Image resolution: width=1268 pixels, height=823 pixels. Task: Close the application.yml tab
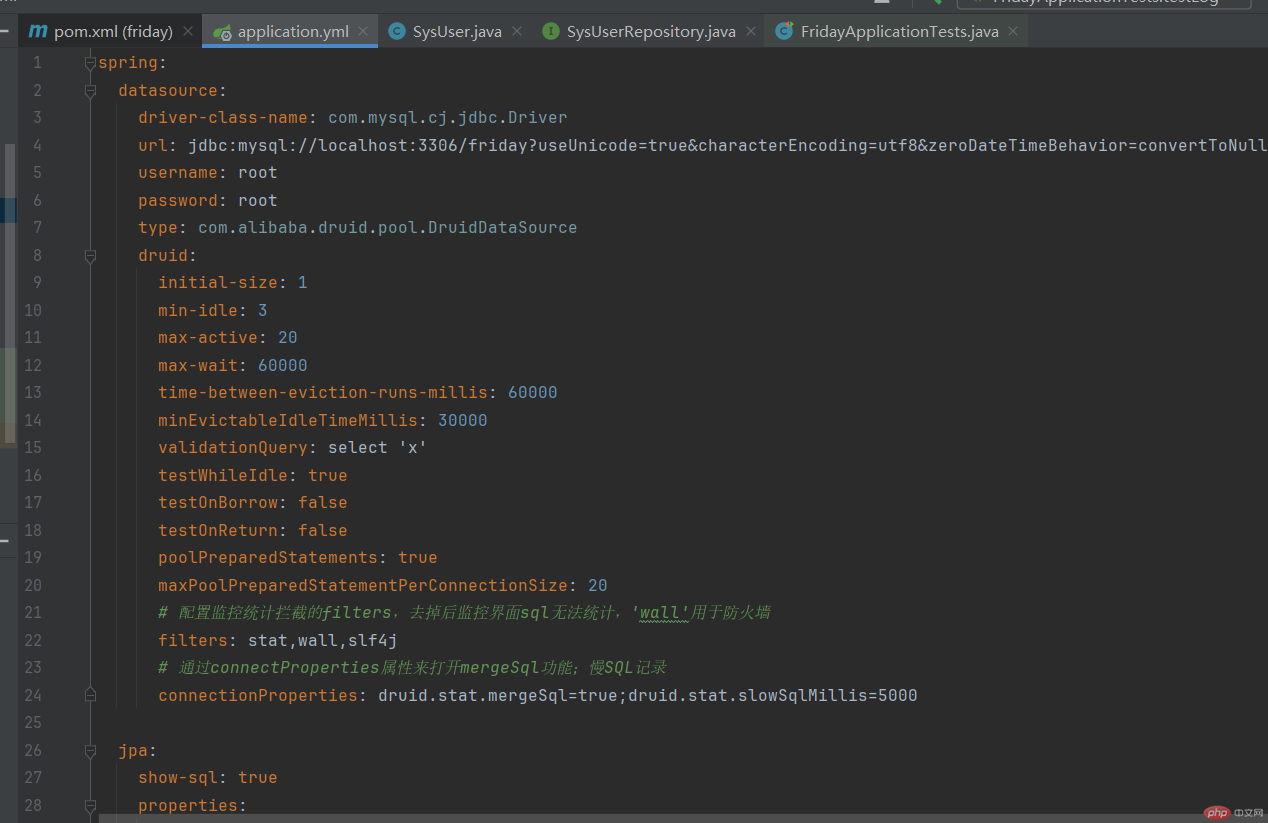[x=364, y=32]
